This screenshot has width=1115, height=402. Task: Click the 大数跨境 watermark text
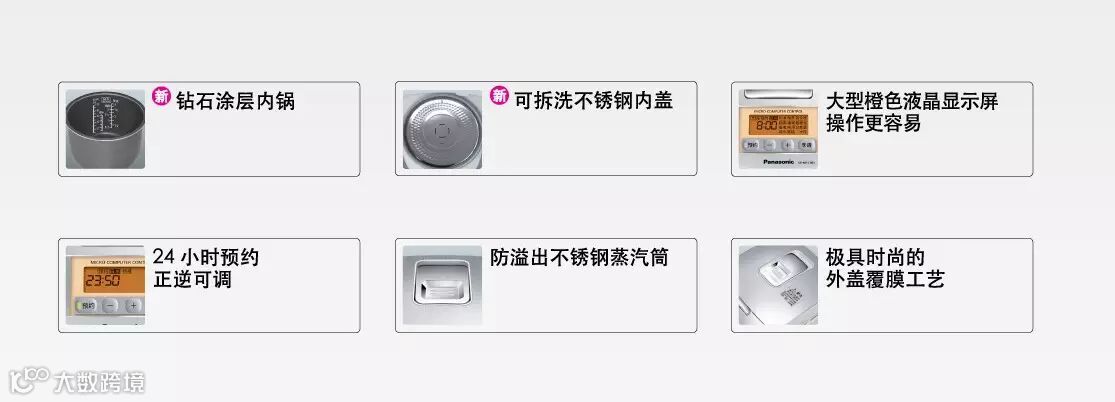pos(100,382)
